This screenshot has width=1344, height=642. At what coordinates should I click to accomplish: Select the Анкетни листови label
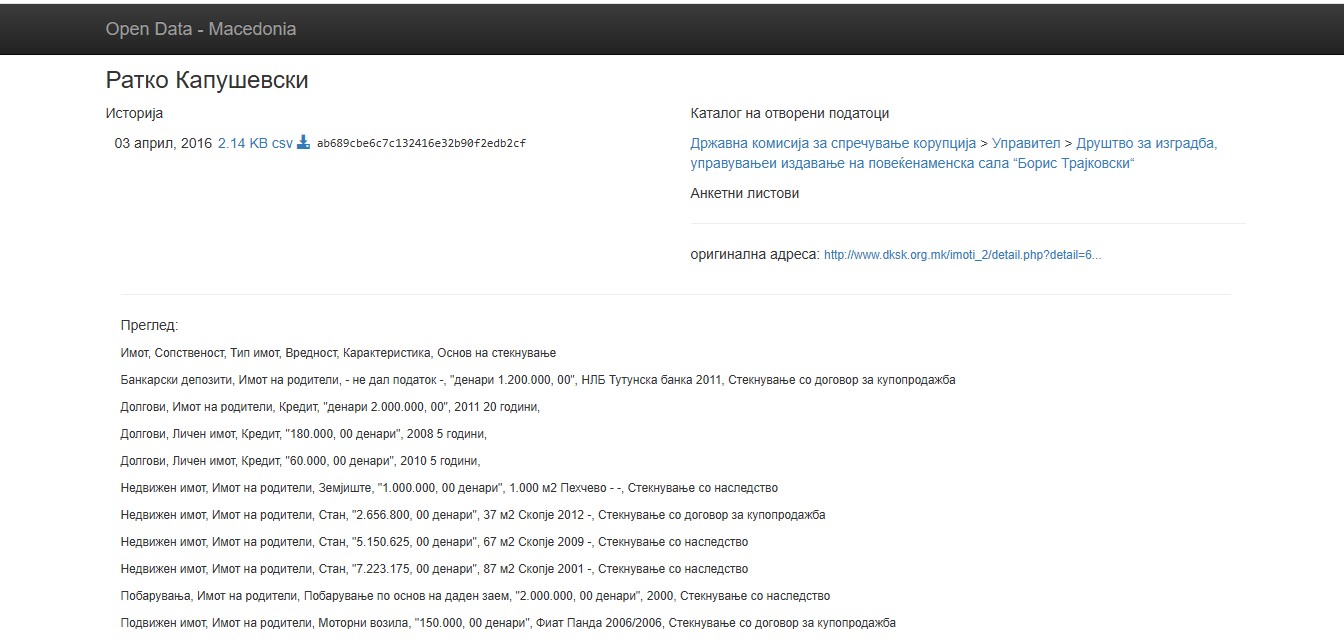click(745, 193)
